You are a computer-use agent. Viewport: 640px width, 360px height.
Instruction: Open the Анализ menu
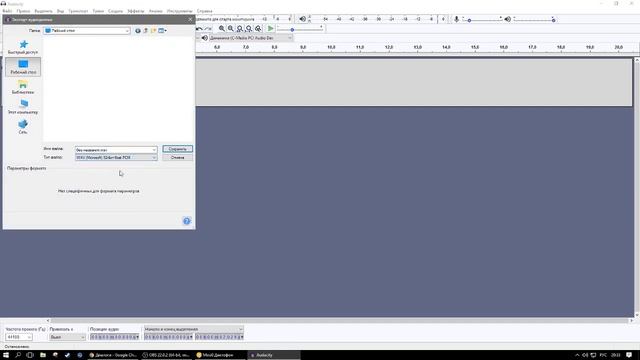[x=156, y=11]
